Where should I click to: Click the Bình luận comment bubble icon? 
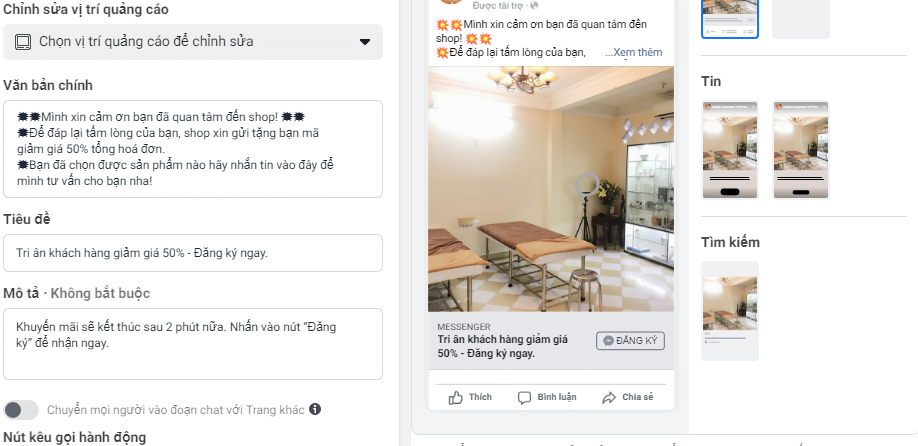pos(525,397)
